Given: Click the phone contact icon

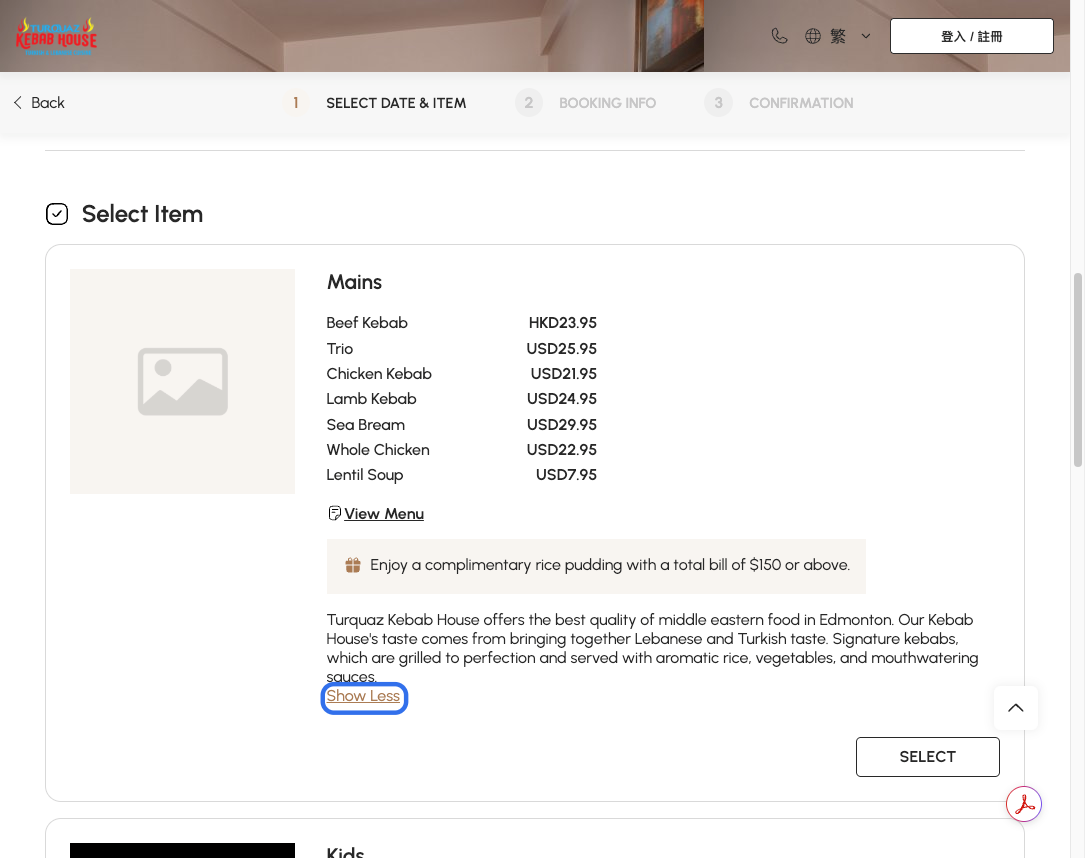Looking at the screenshot, I should 779,36.
